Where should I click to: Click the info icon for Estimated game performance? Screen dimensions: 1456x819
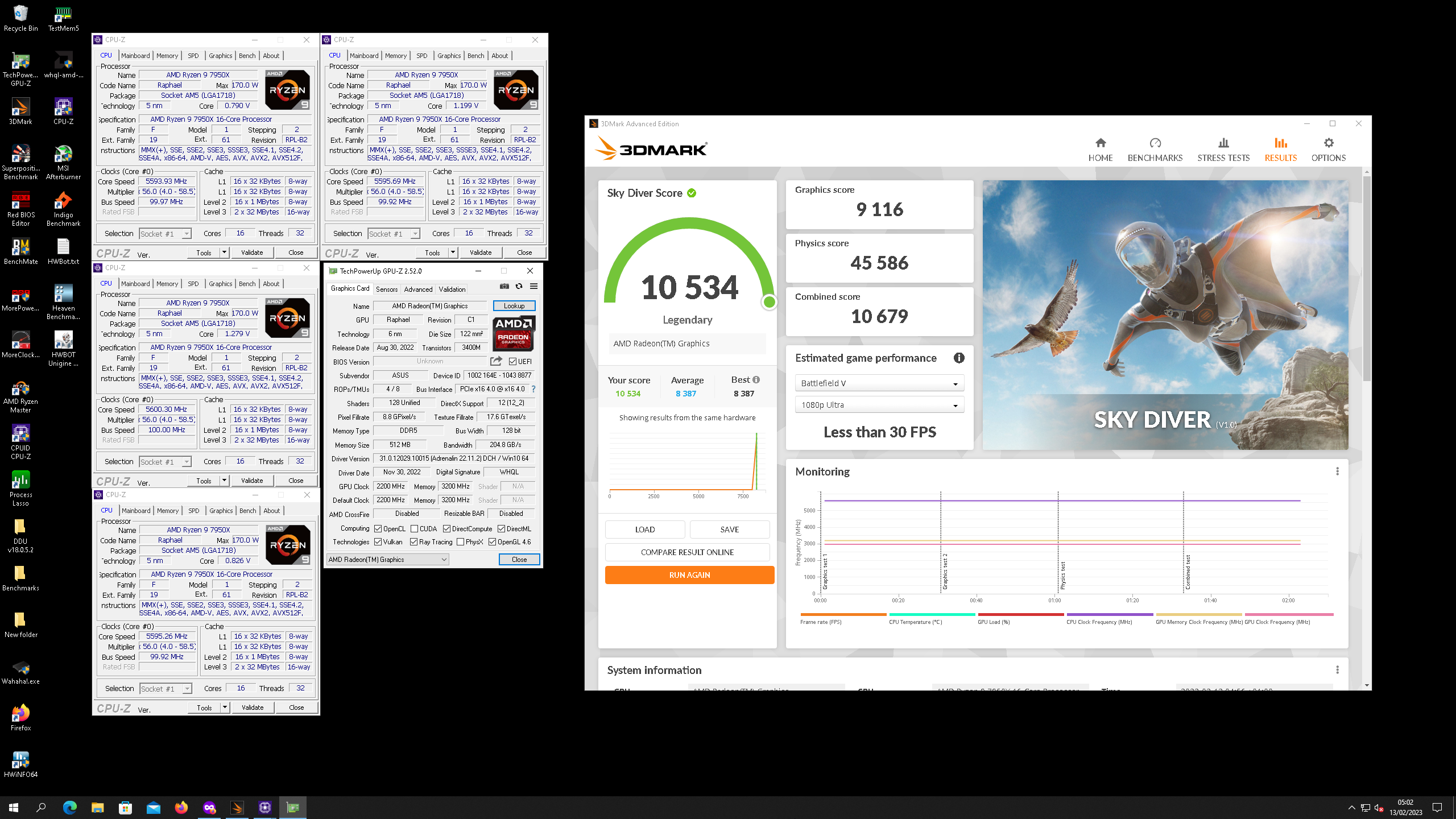959,358
